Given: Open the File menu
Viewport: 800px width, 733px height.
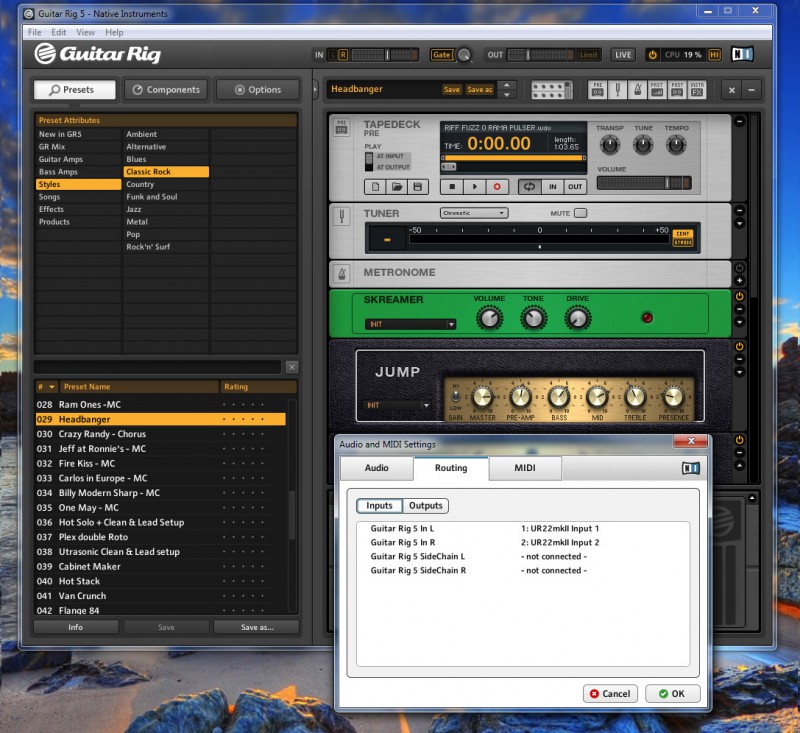Looking at the screenshot, I should [x=35, y=32].
